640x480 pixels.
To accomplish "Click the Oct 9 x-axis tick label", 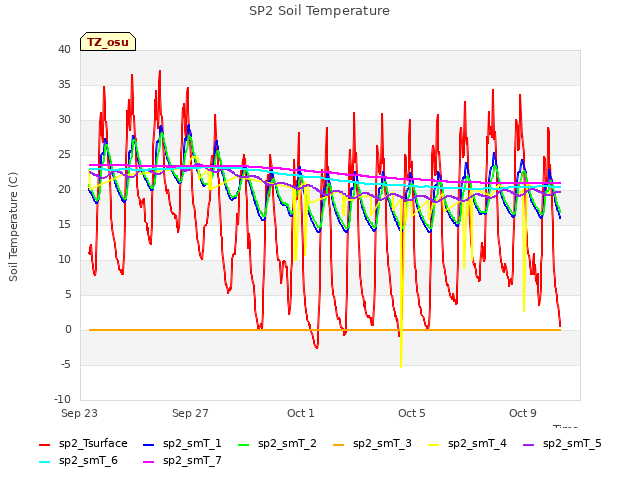I will pos(523,413).
